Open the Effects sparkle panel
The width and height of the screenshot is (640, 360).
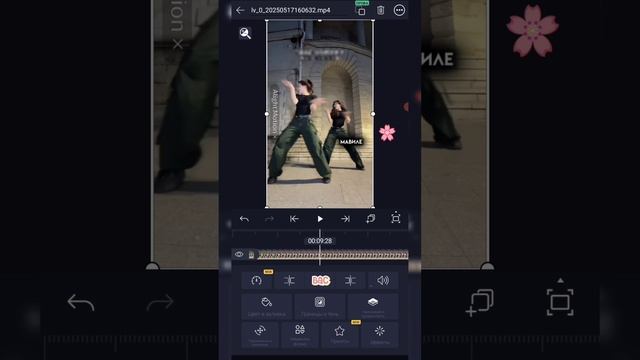[x=380, y=335]
